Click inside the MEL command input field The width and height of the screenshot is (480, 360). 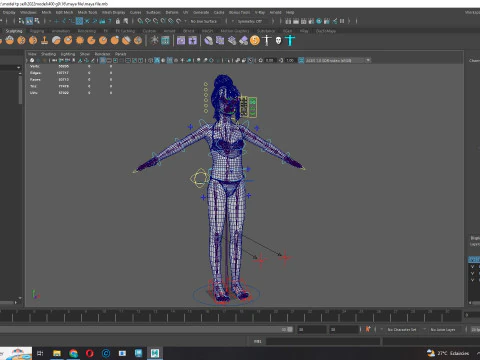tap(323, 341)
